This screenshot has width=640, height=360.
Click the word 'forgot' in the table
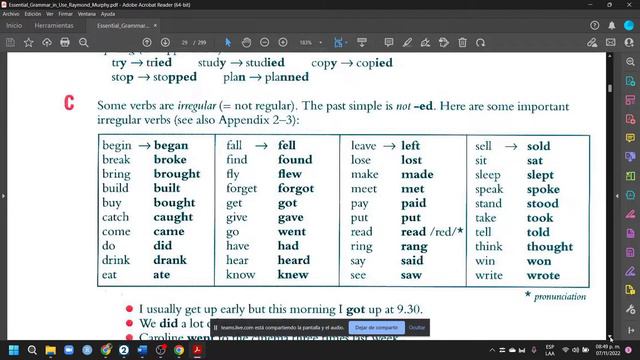pos(296,189)
